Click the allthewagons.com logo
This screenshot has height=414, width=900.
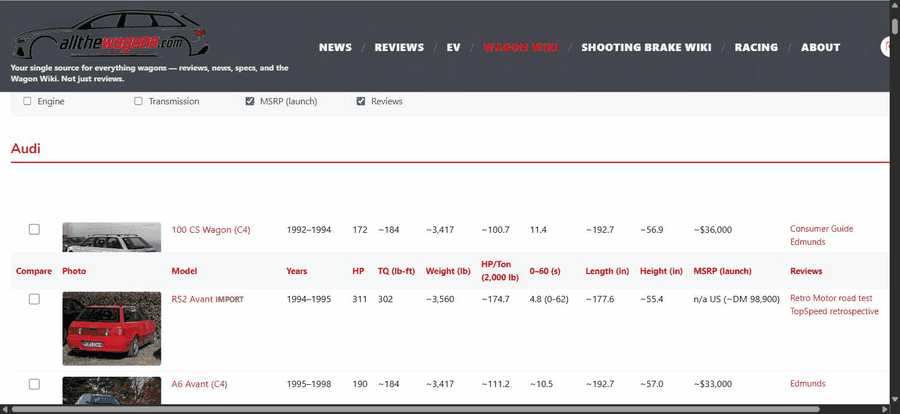[110, 34]
